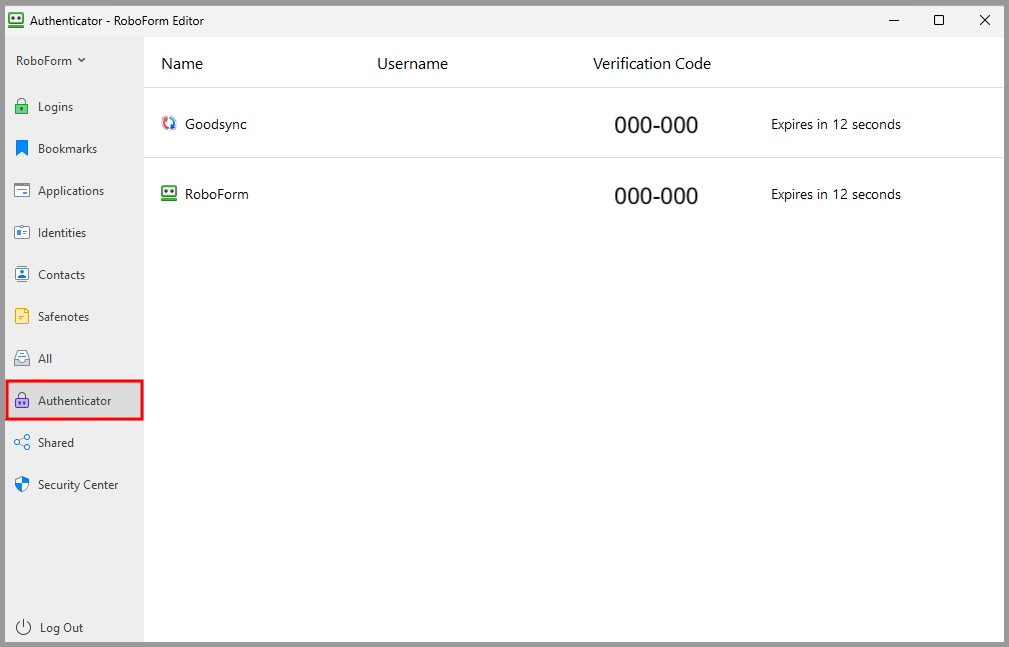This screenshot has height=647, width=1009.
Task: Click the RoboForm app icon in title bar
Action: click(16, 20)
